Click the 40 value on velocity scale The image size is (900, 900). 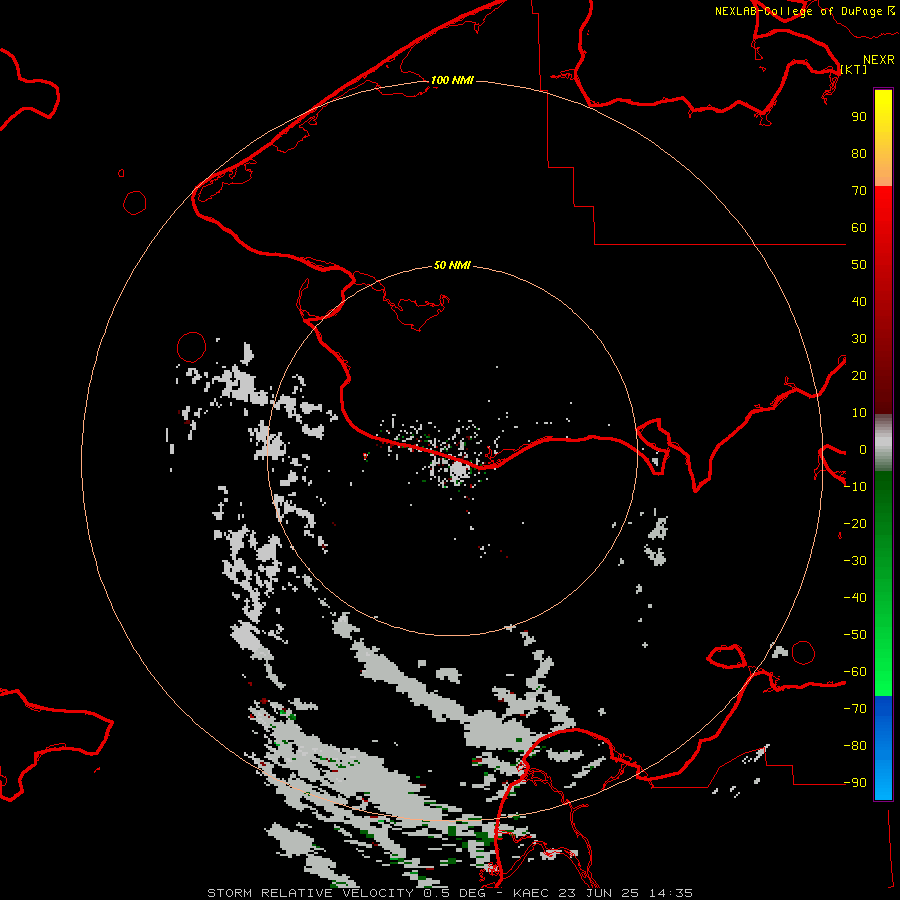(859, 302)
